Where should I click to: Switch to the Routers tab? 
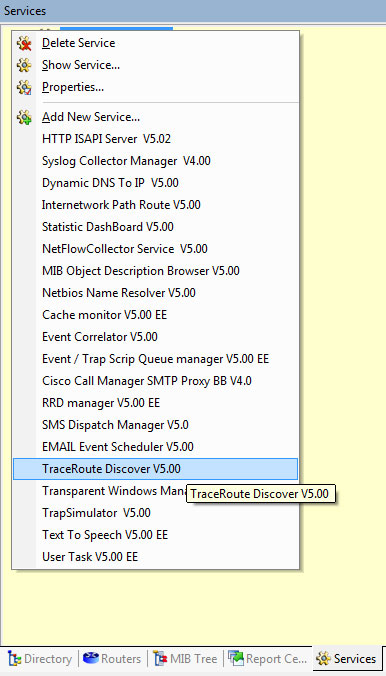112,659
